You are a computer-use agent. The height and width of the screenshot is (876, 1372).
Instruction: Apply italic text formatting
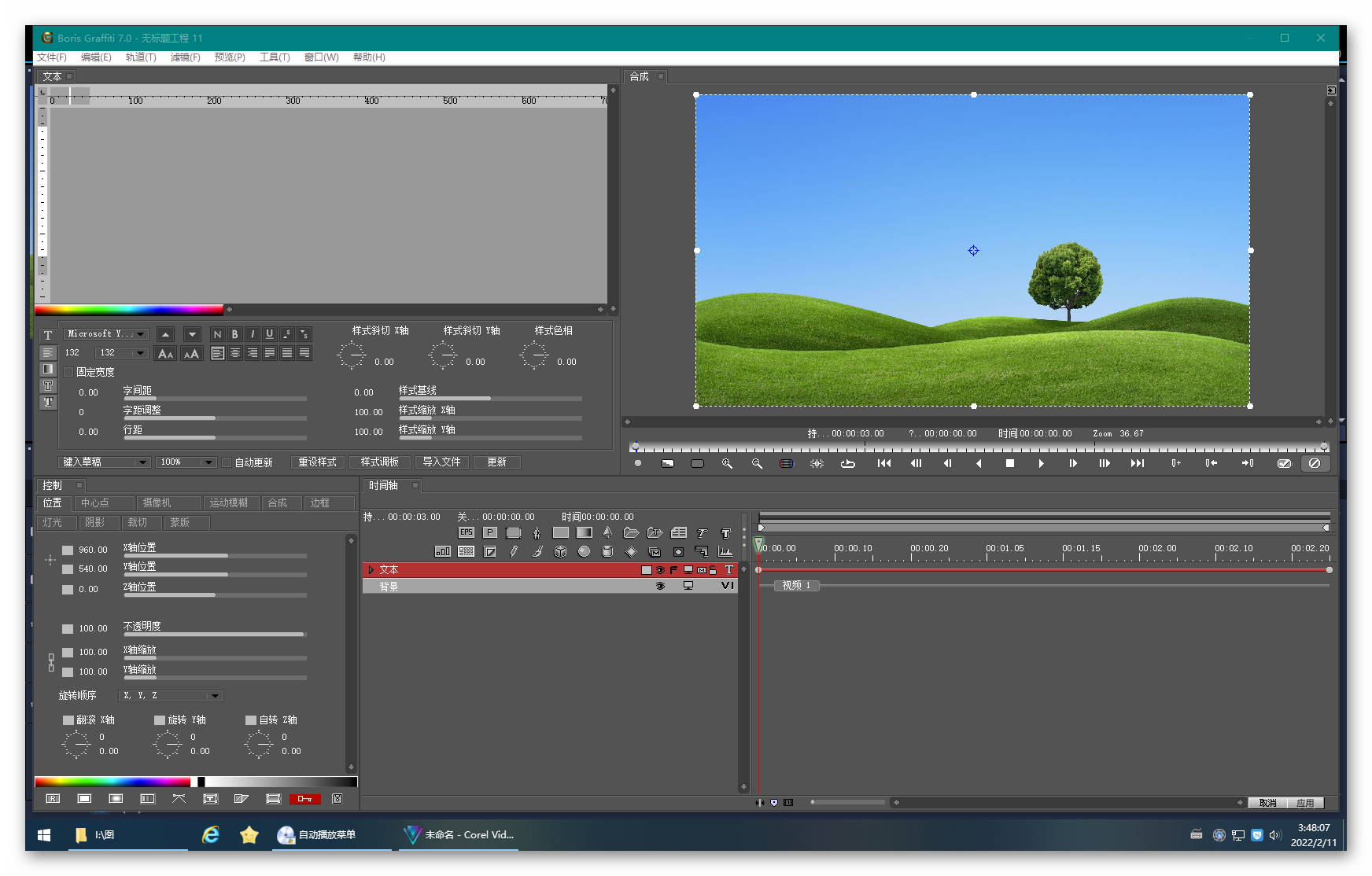pyautogui.click(x=252, y=334)
